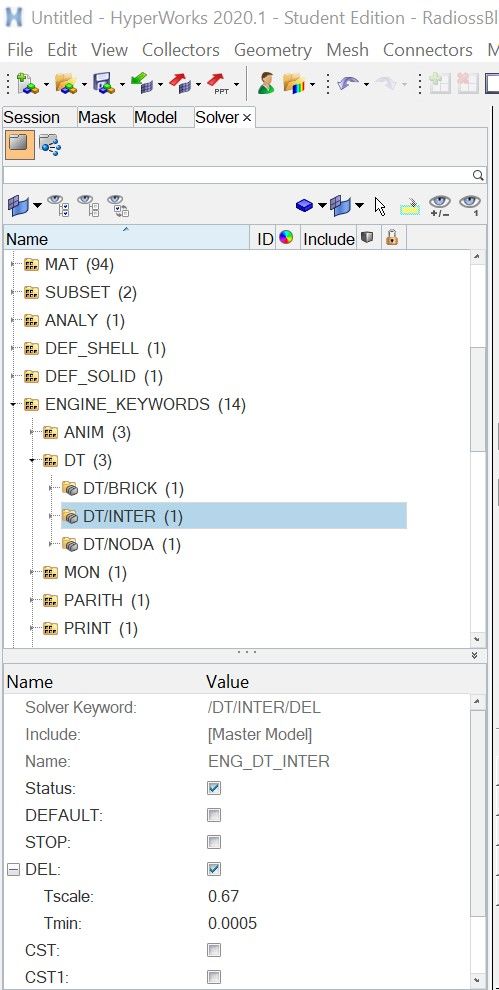Switch to the Model tab

coord(155,117)
